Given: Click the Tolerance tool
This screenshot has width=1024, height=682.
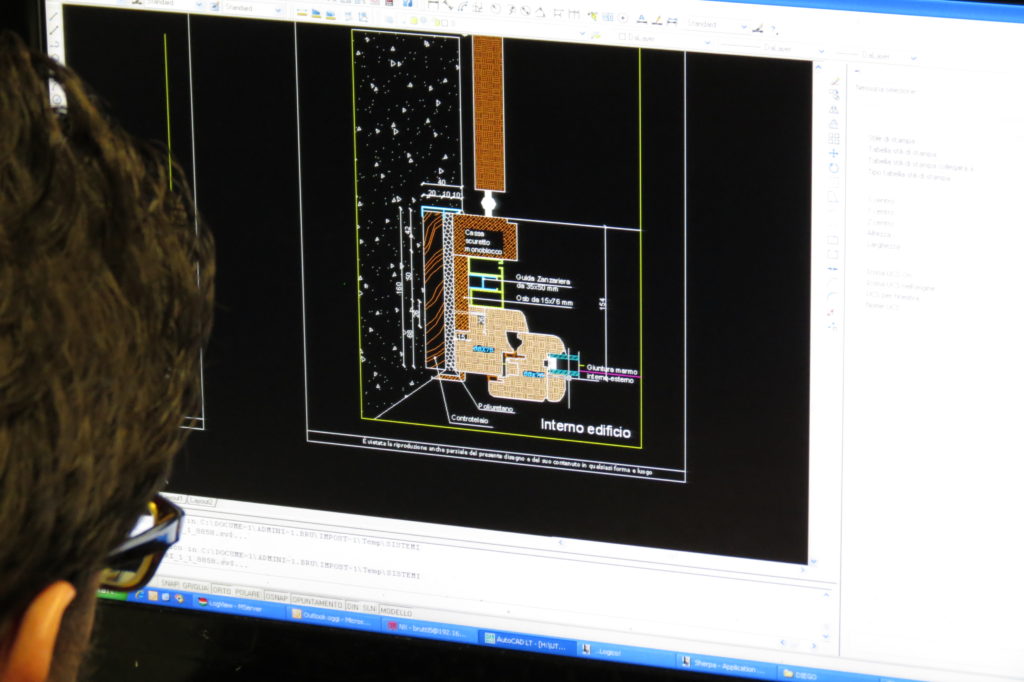Looking at the screenshot, I should tap(608, 16).
